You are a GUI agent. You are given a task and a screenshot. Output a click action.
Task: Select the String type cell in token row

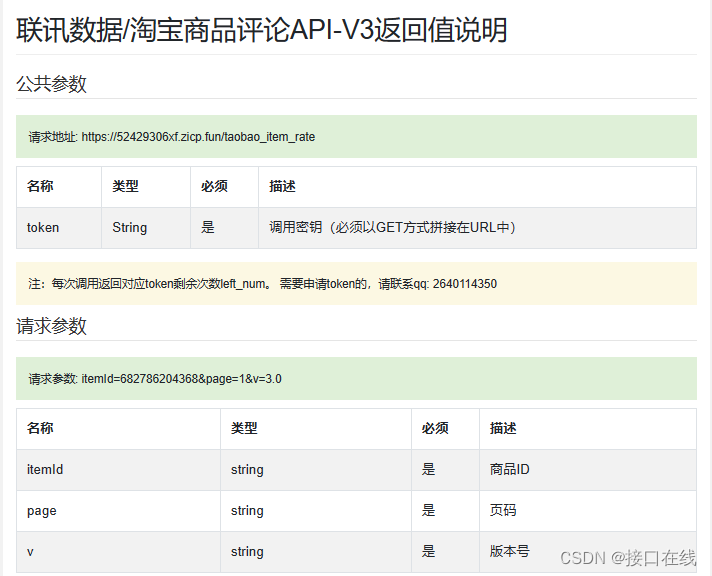[x=146, y=228]
